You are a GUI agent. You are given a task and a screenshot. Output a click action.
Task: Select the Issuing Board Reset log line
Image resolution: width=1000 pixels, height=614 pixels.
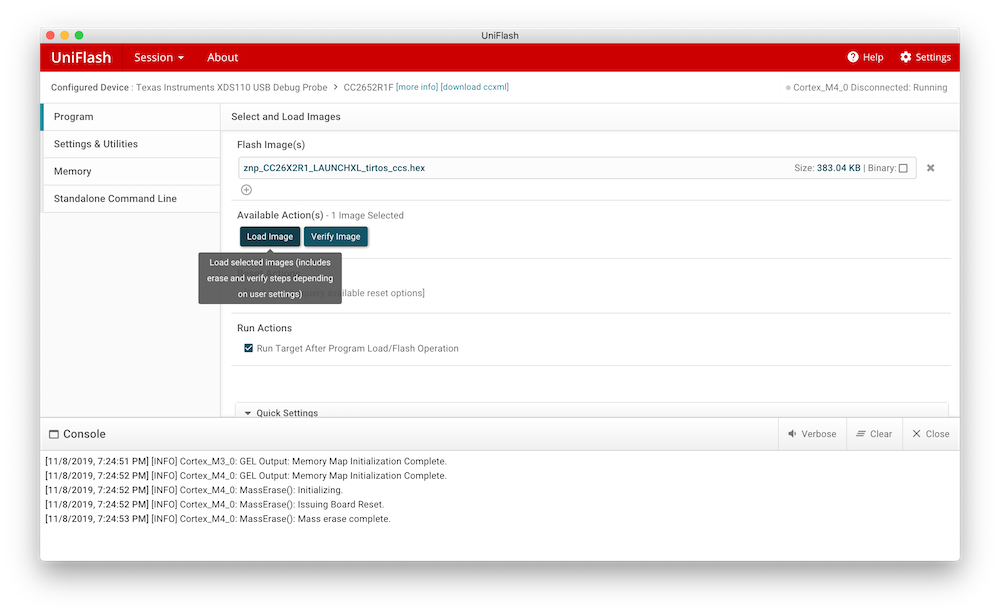pyautogui.click(x=214, y=504)
